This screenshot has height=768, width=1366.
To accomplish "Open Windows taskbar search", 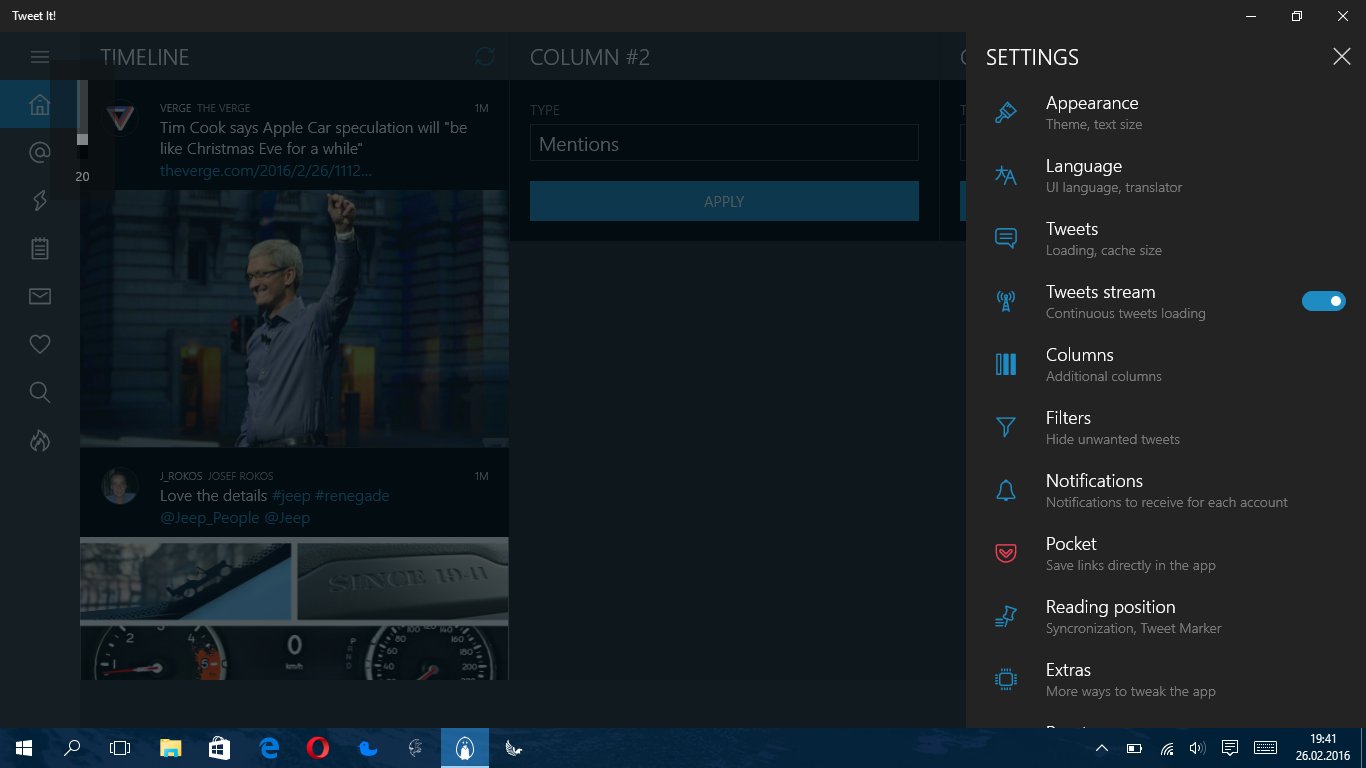I will point(72,748).
